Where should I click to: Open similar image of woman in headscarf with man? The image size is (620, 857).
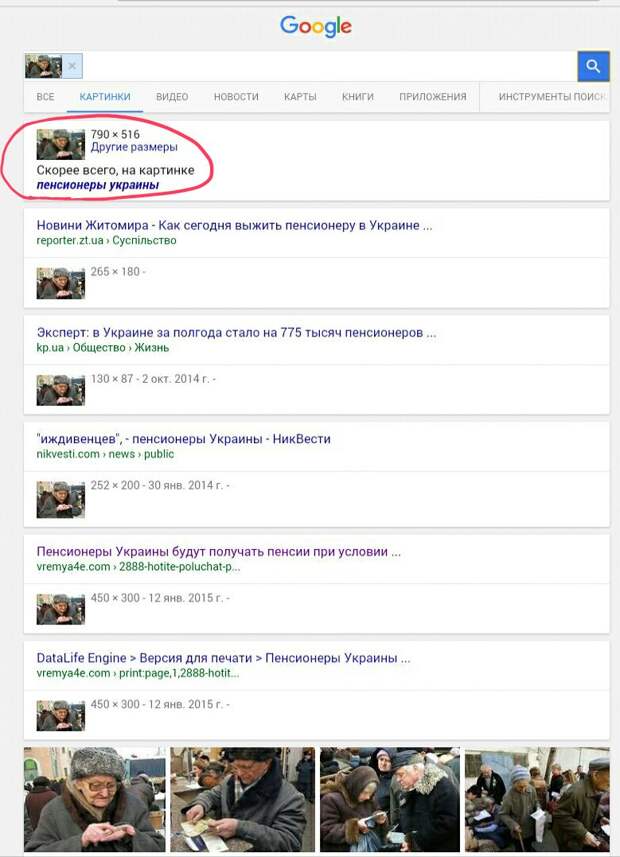pos(390,799)
